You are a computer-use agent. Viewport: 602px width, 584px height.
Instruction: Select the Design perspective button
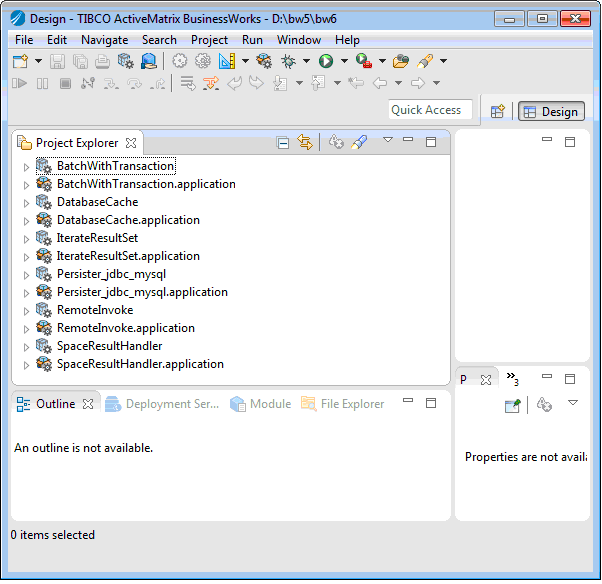551,112
